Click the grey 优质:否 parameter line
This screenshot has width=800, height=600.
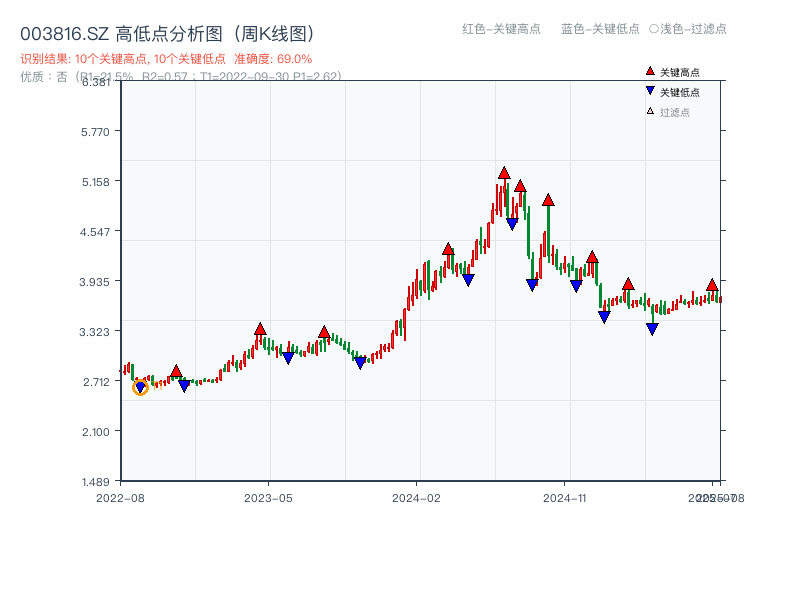pyautogui.click(x=181, y=77)
